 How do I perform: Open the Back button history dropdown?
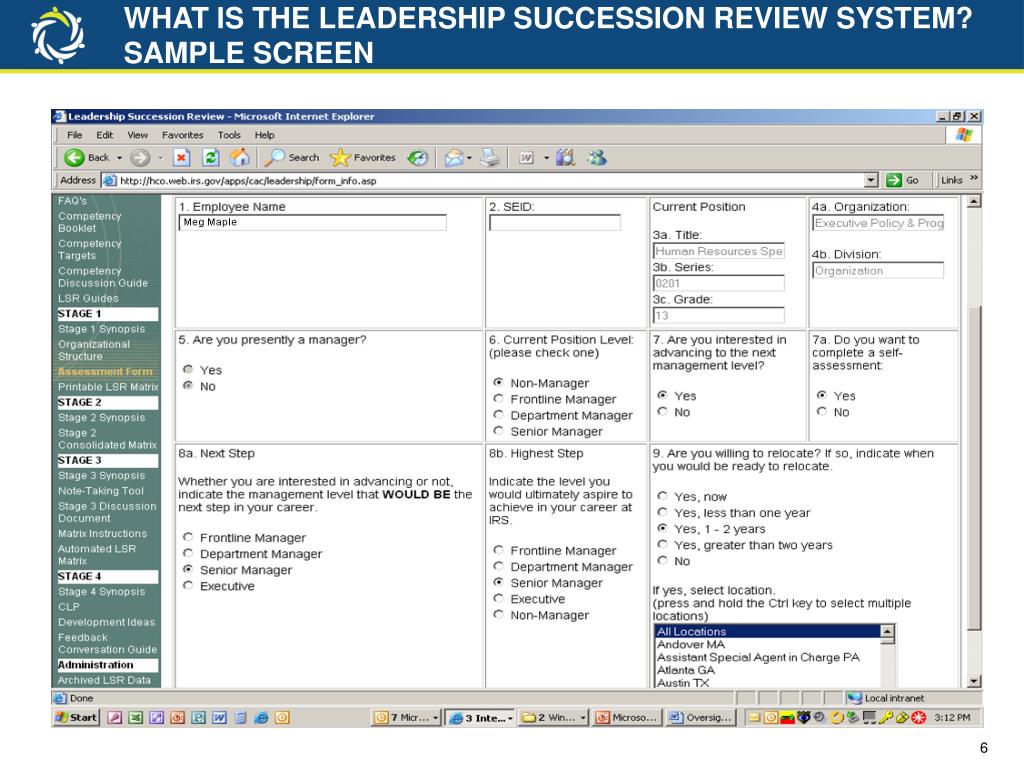click(120, 158)
